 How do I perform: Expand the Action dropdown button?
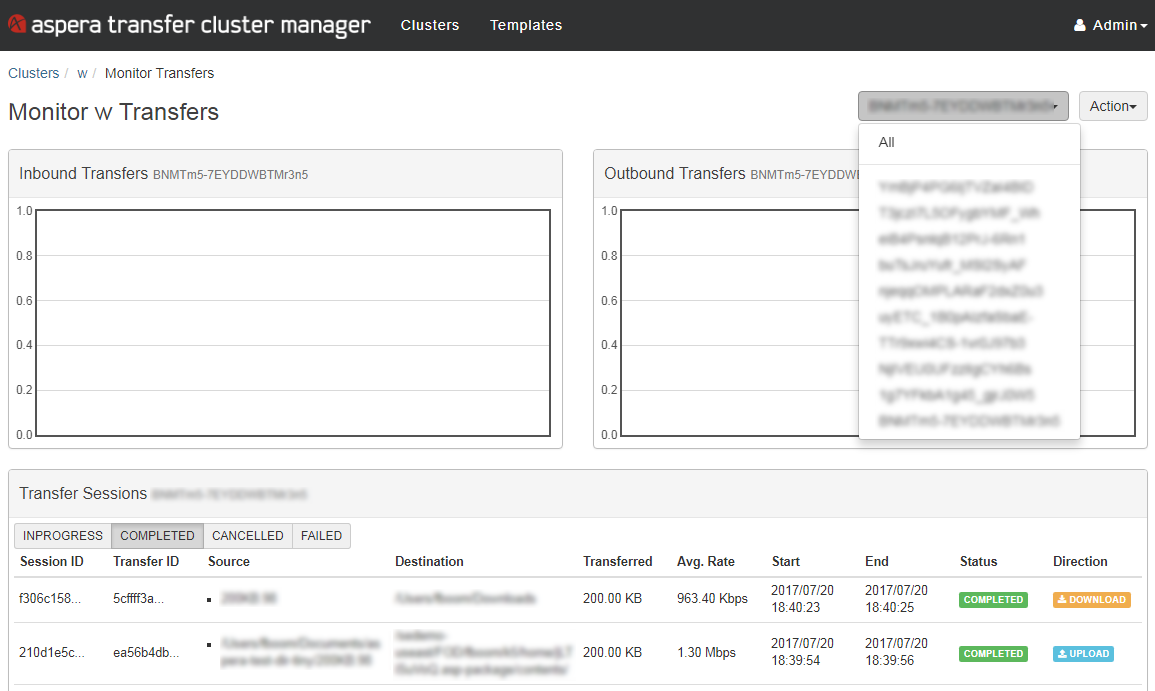1113,106
